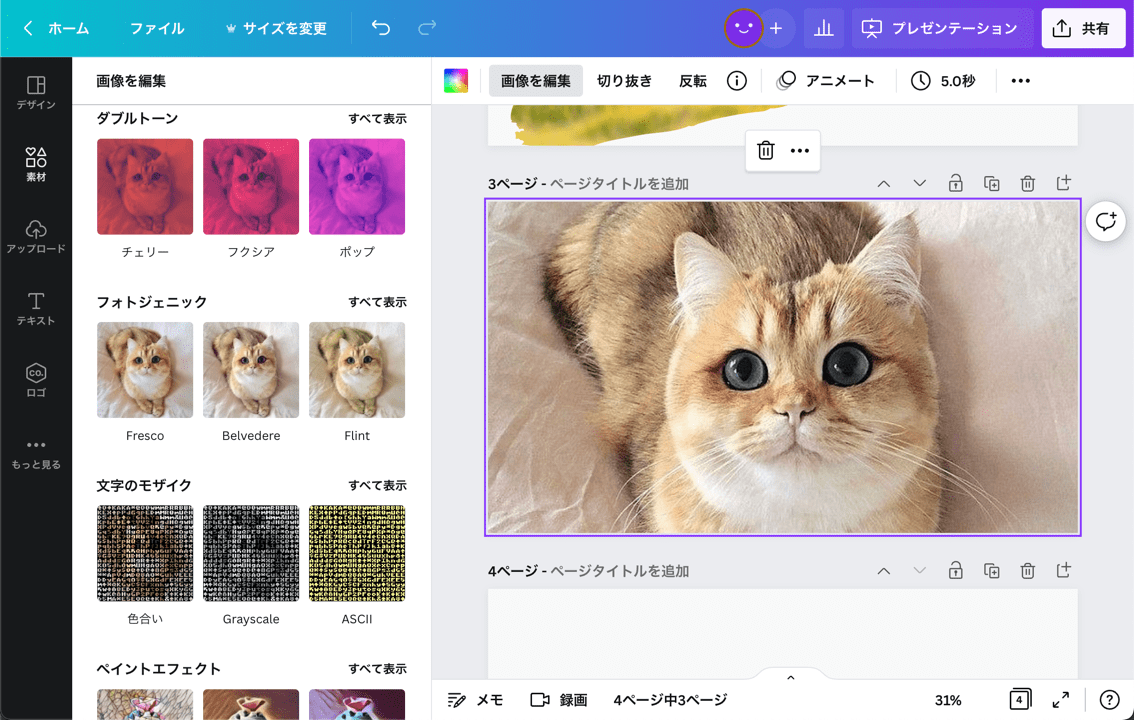Toggle the lock on page 4
Screen dimensions: 1134x720
[955, 570]
